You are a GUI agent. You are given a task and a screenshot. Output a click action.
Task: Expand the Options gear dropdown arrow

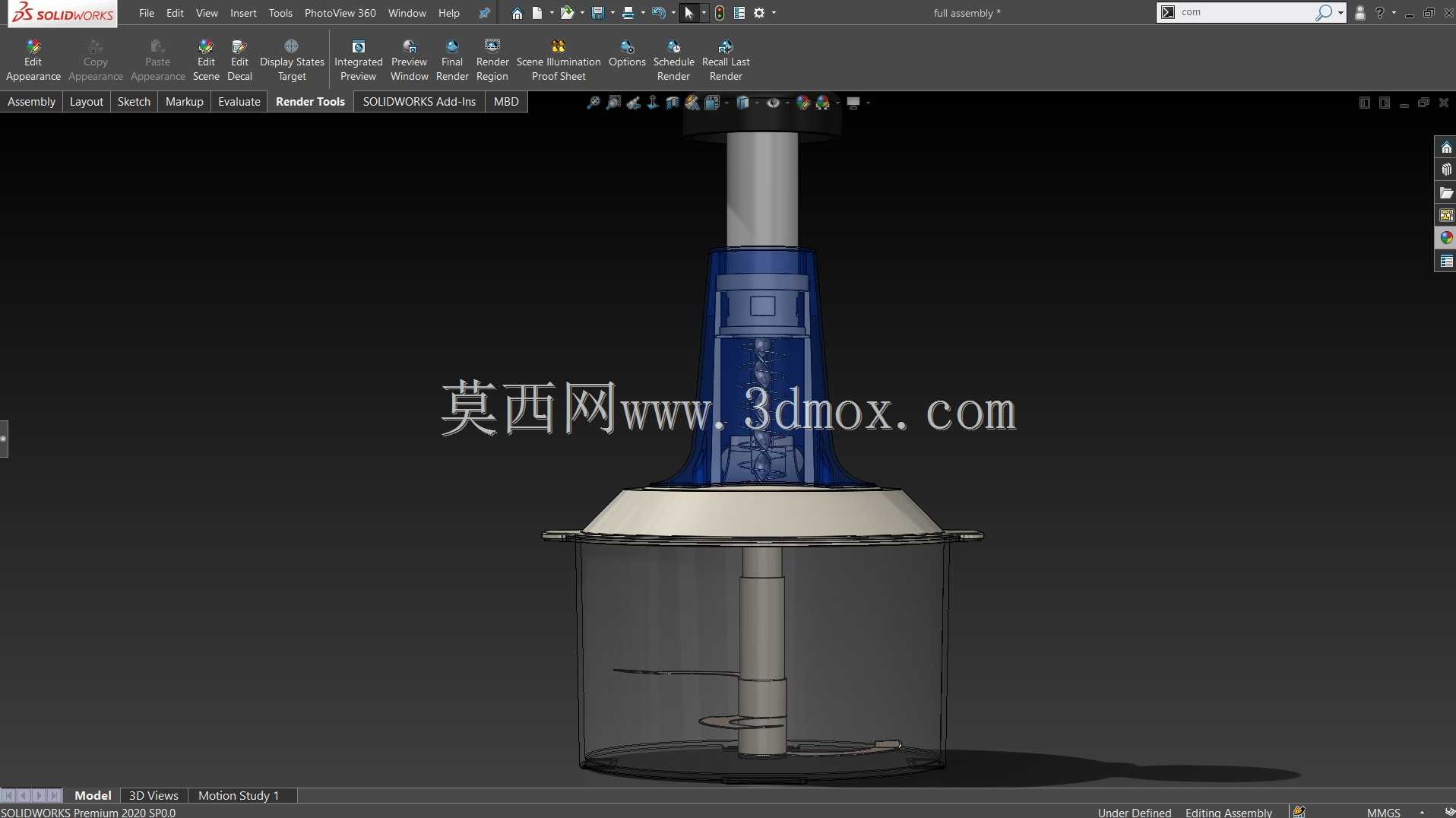[x=774, y=13]
